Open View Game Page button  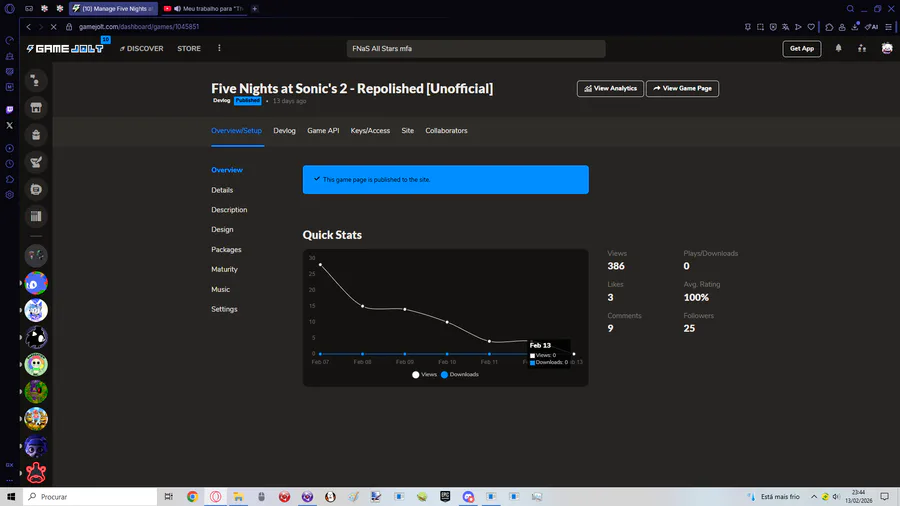pyautogui.click(x=682, y=88)
